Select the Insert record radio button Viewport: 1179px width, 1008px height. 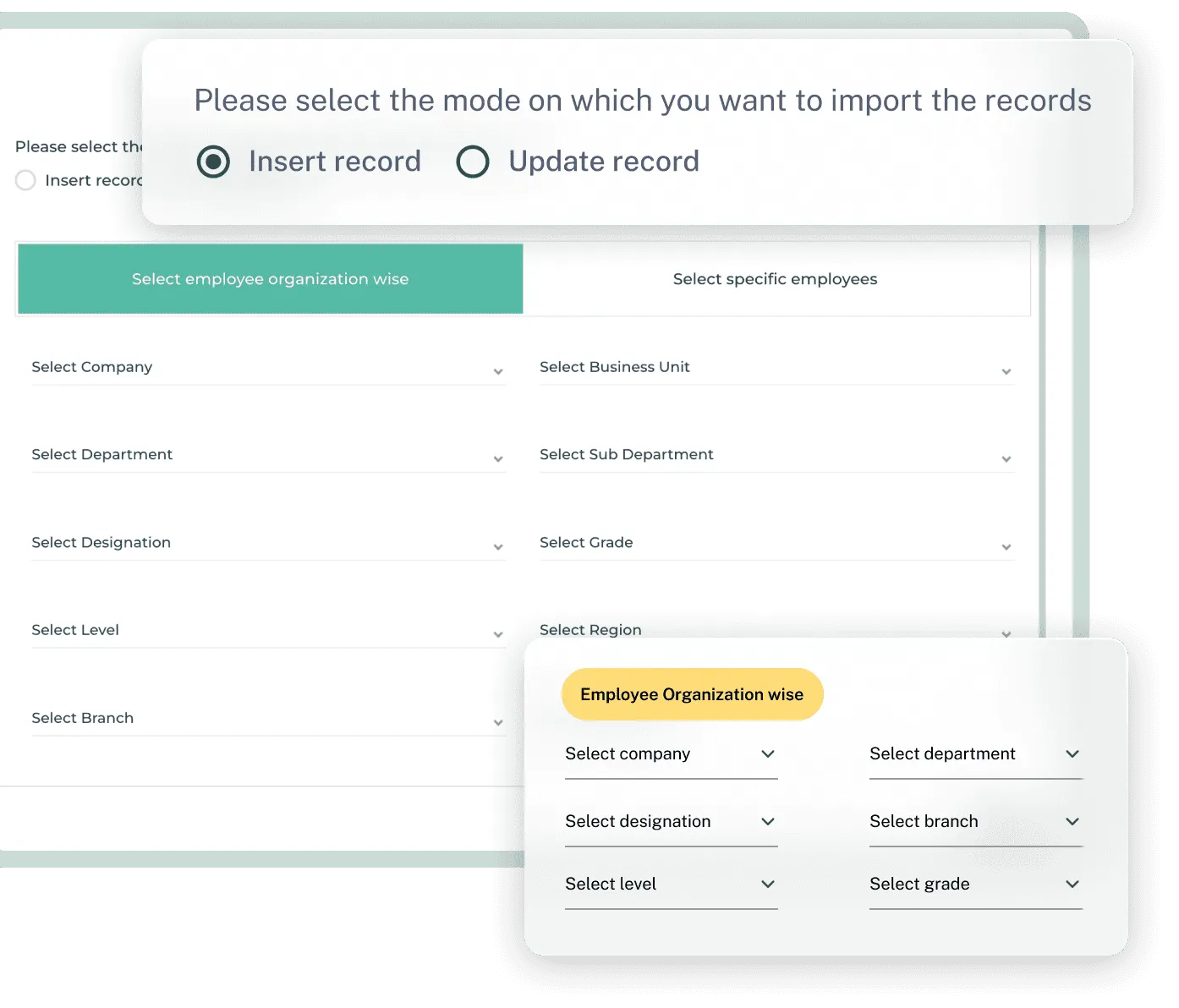[x=213, y=161]
